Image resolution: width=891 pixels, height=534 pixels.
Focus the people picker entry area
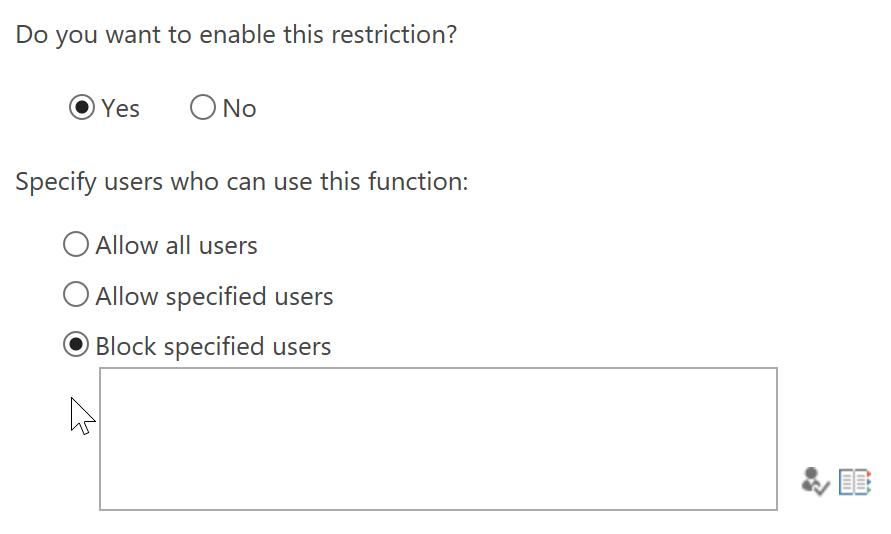coord(438,439)
